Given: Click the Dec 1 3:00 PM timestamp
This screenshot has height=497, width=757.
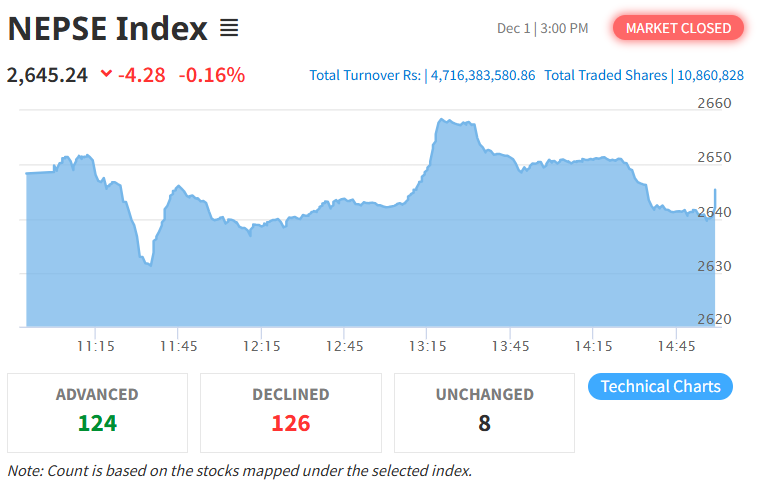Looking at the screenshot, I should 542,28.
